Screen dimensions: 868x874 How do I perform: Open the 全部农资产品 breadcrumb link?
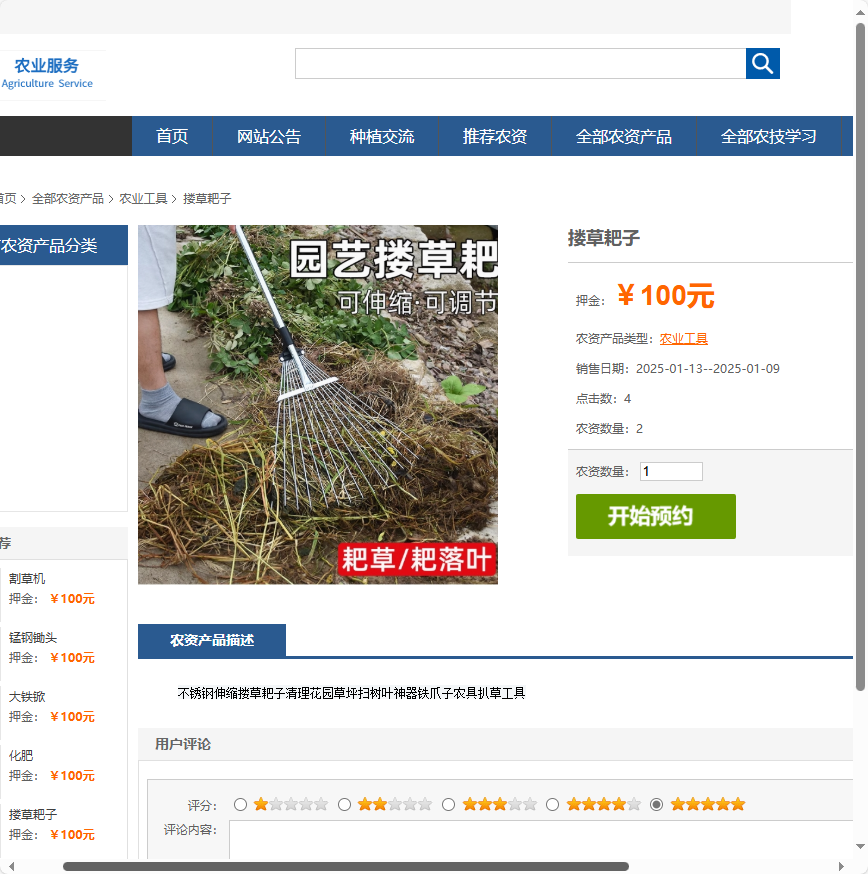69,198
